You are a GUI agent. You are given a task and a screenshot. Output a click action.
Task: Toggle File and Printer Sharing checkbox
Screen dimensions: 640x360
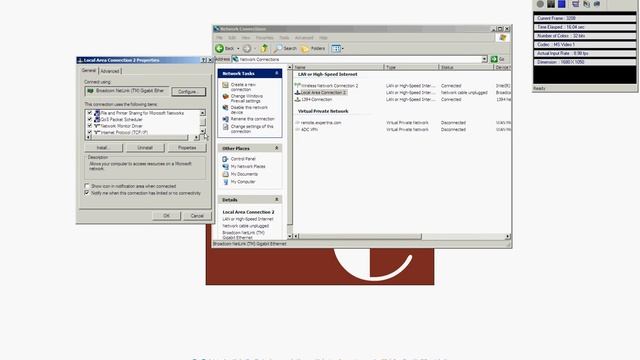point(90,113)
